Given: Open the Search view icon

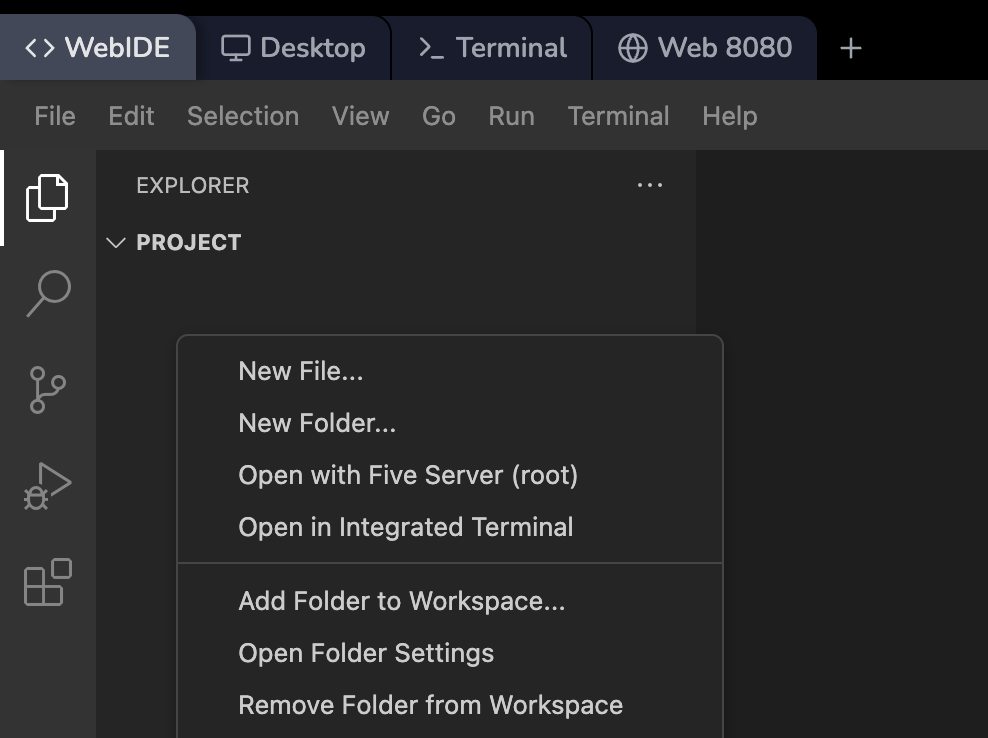Looking at the screenshot, I should [x=47, y=293].
